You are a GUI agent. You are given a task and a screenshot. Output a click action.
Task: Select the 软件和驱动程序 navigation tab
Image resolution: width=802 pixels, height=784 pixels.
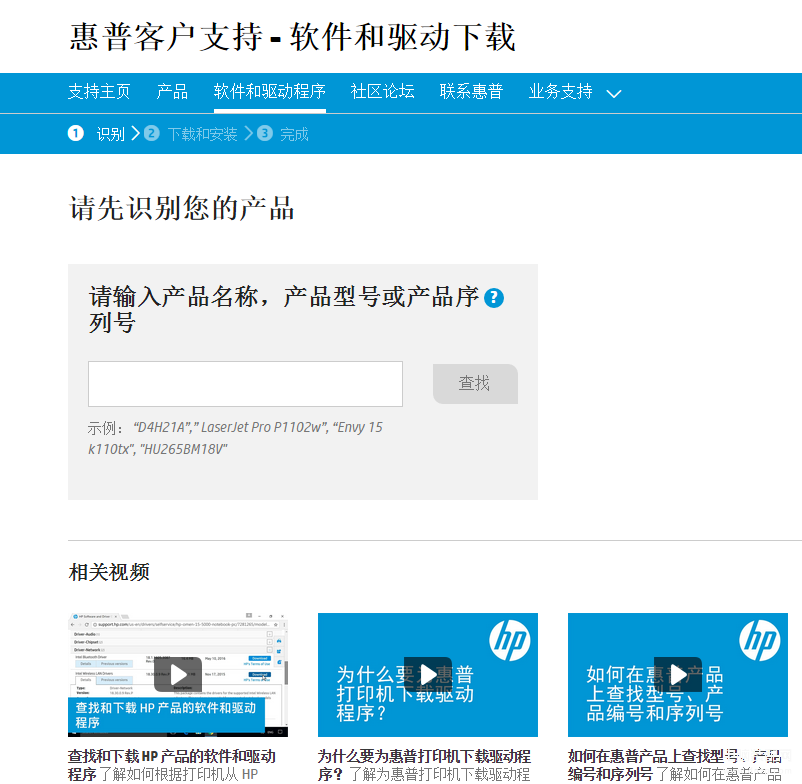coord(270,92)
